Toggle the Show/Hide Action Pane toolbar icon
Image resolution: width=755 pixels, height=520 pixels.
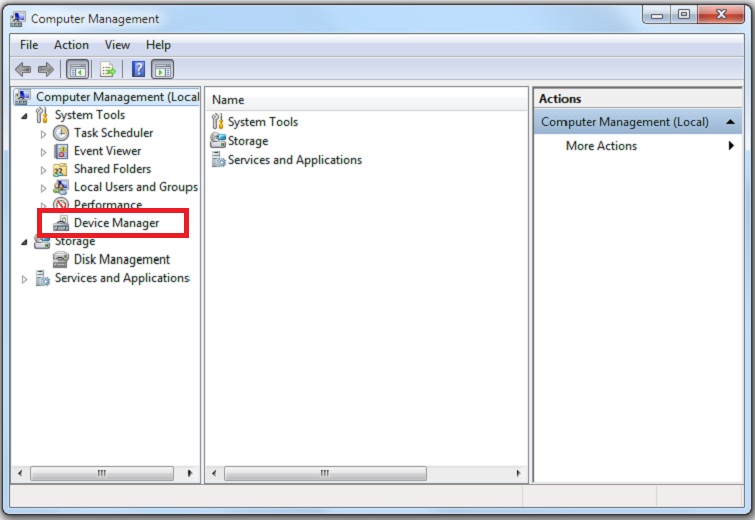coord(162,69)
